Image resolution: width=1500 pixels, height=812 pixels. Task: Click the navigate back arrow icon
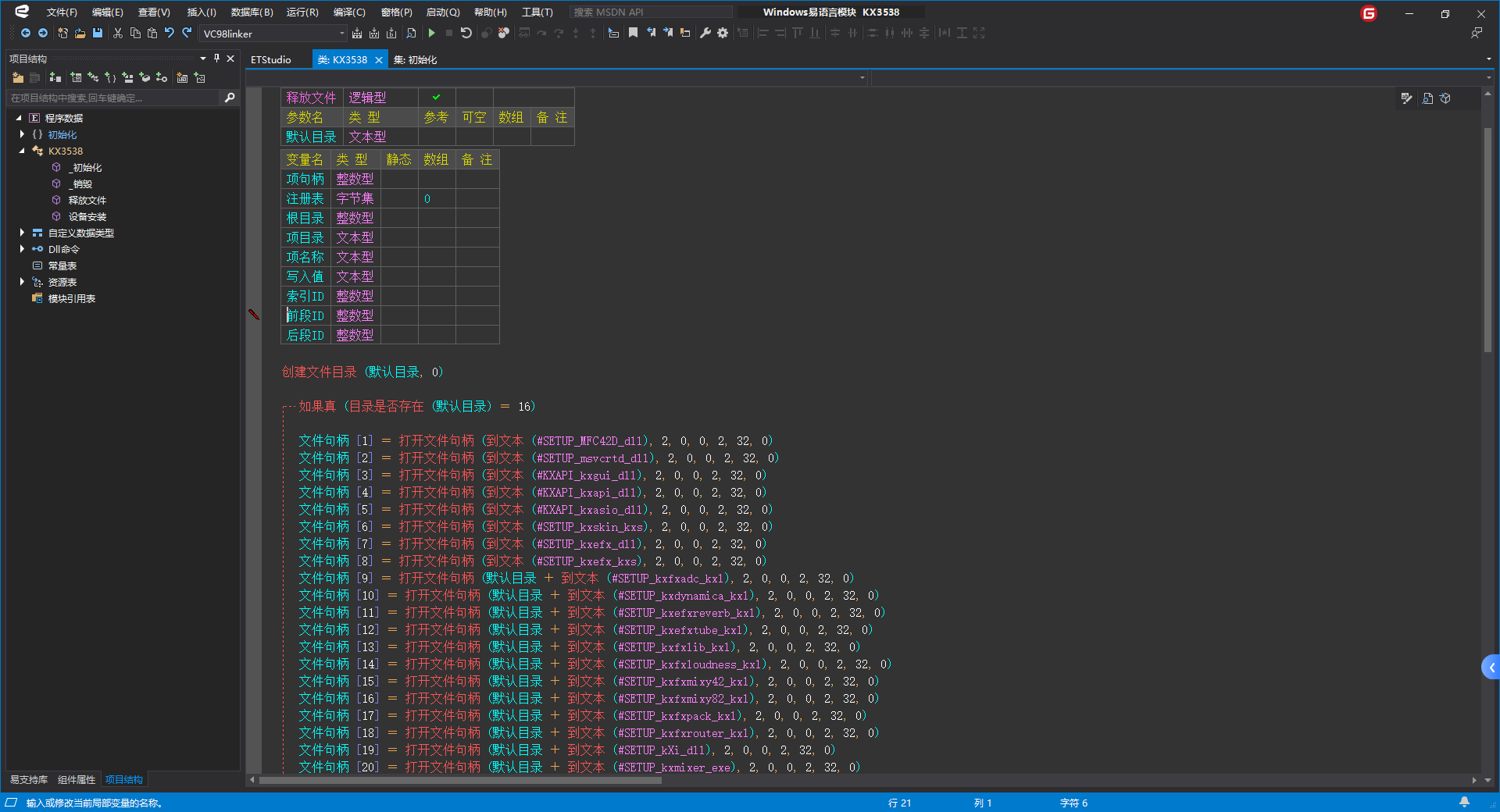[26, 33]
